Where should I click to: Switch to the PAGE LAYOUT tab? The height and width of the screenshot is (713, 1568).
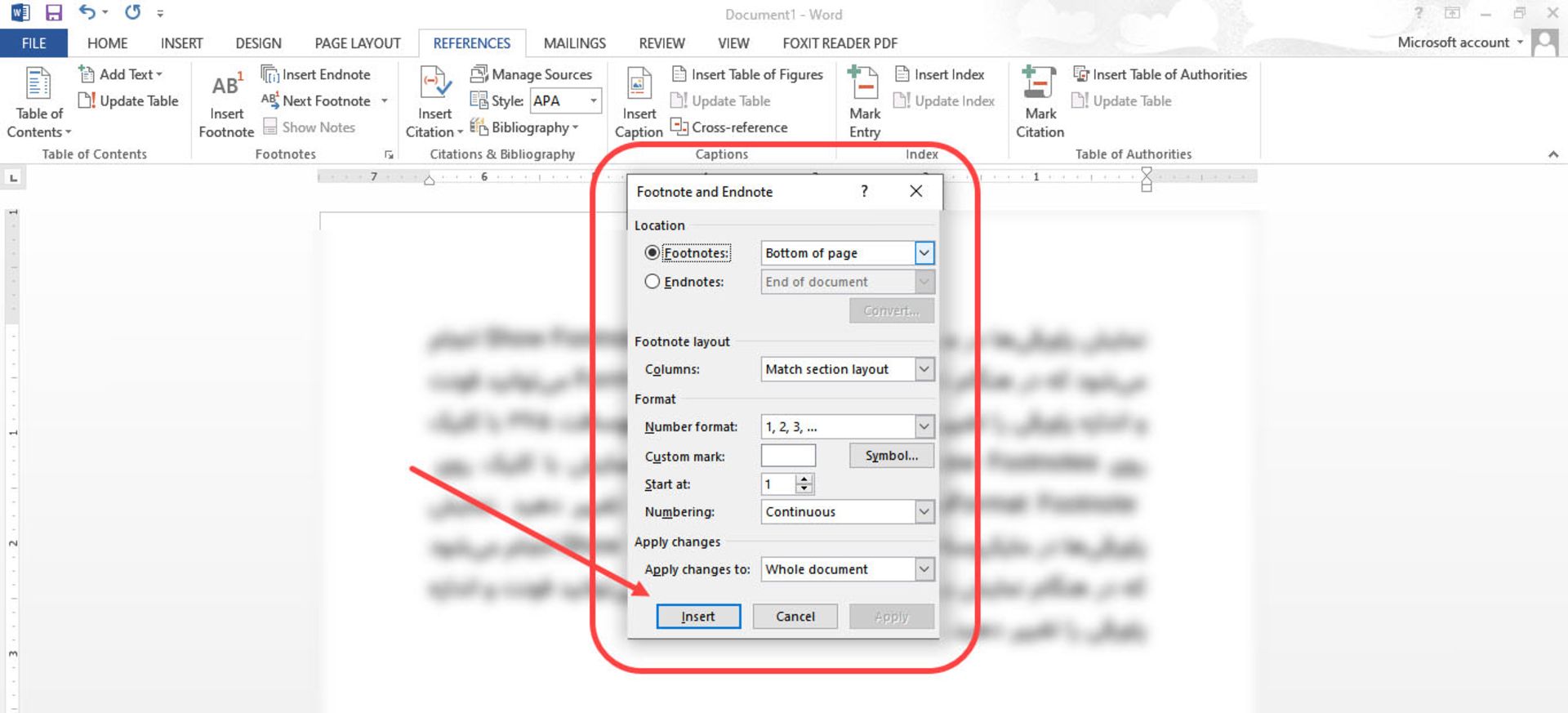[x=357, y=43]
